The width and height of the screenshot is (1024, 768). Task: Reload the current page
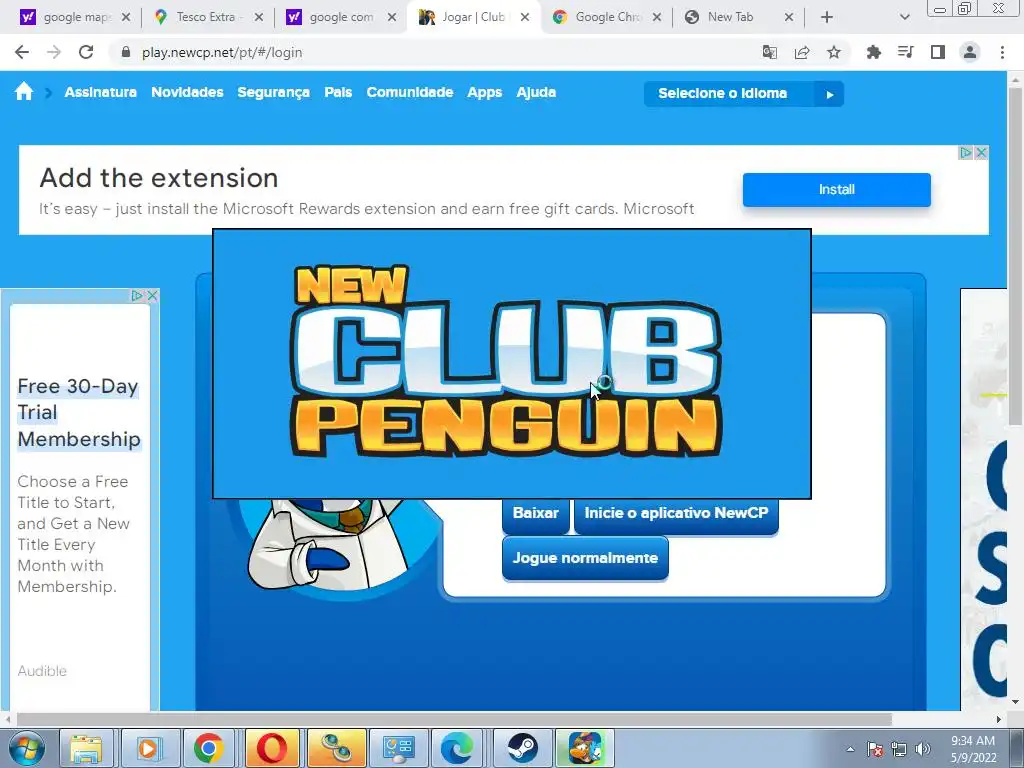86,52
